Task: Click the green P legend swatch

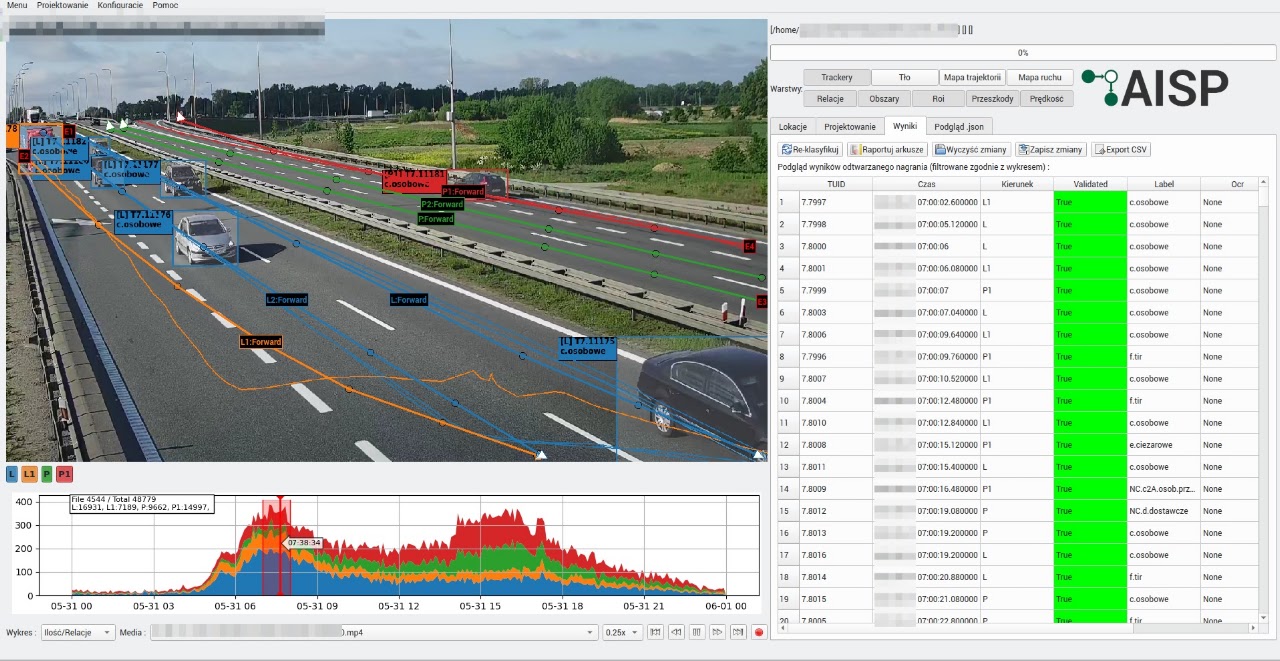Action: 47,474
